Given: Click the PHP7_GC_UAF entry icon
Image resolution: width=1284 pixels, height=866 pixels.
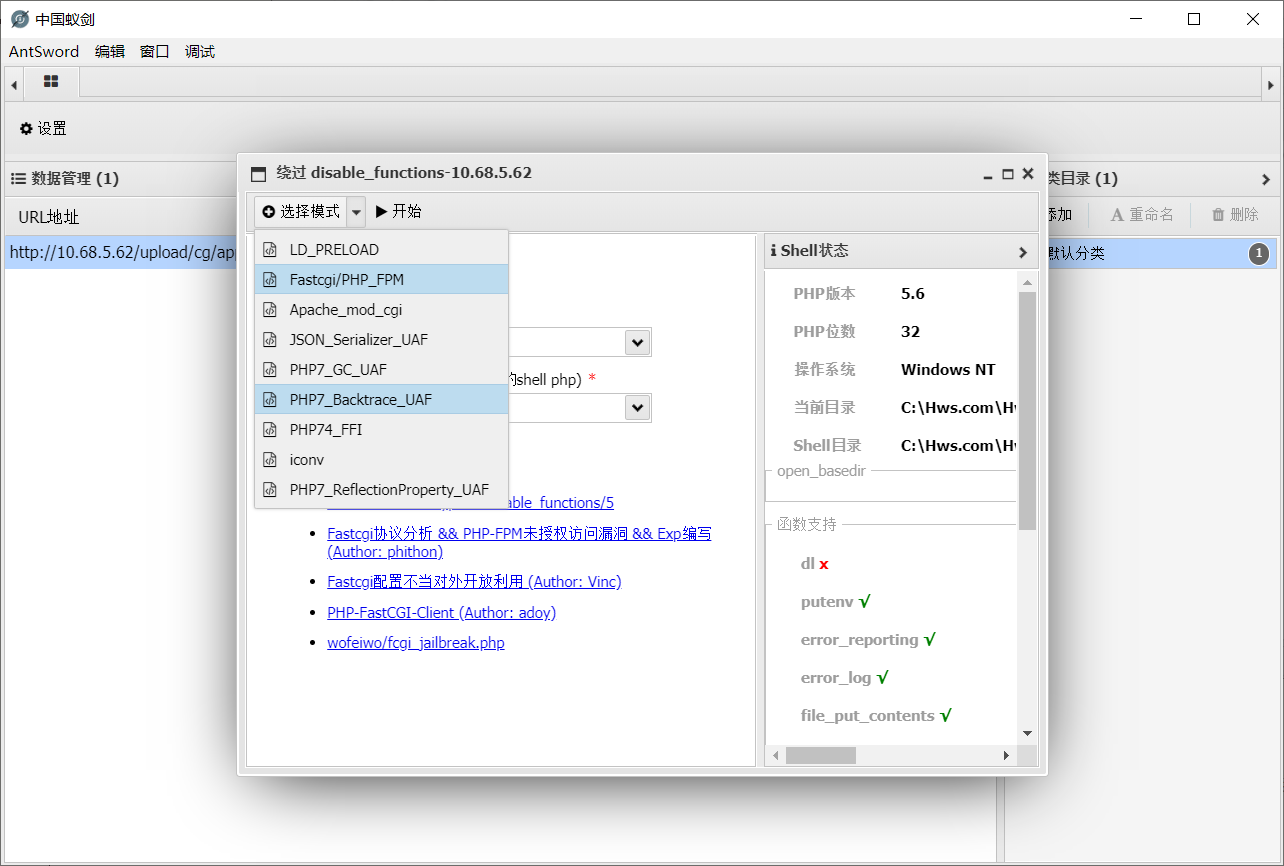Looking at the screenshot, I should tap(269, 370).
